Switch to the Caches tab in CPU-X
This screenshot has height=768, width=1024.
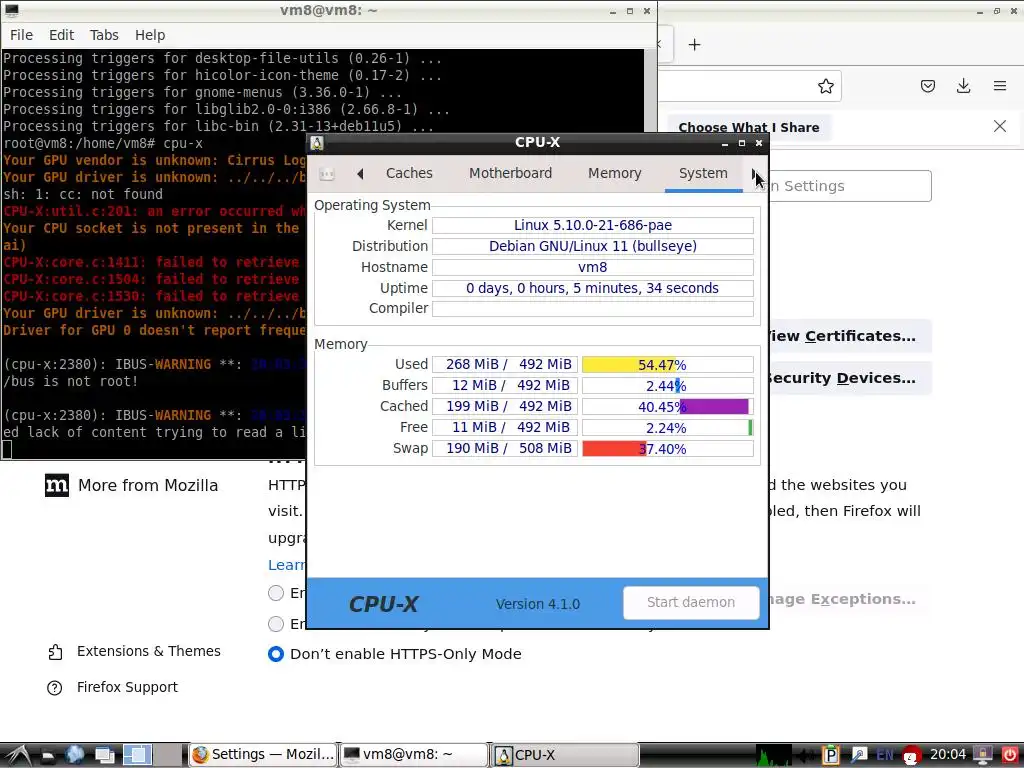(409, 173)
